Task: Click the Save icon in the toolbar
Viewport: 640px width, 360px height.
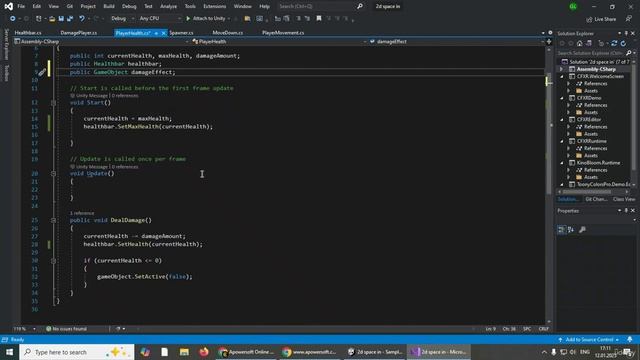Action: pyautogui.click(x=61, y=18)
